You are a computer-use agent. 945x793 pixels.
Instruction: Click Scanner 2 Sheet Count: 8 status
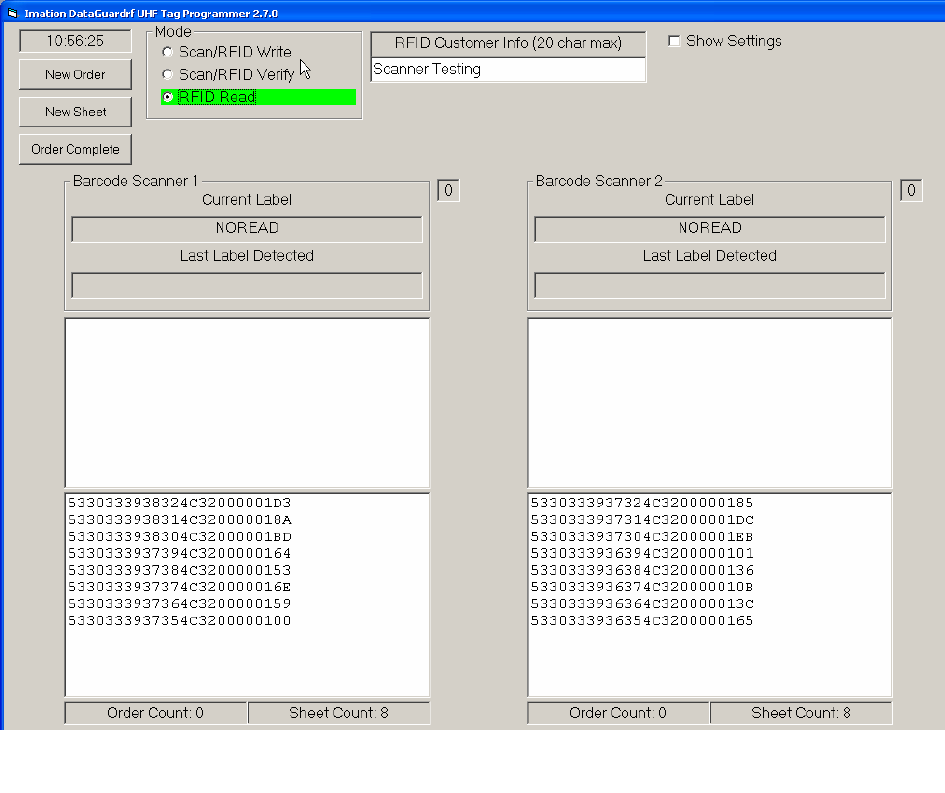click(801, 713)
